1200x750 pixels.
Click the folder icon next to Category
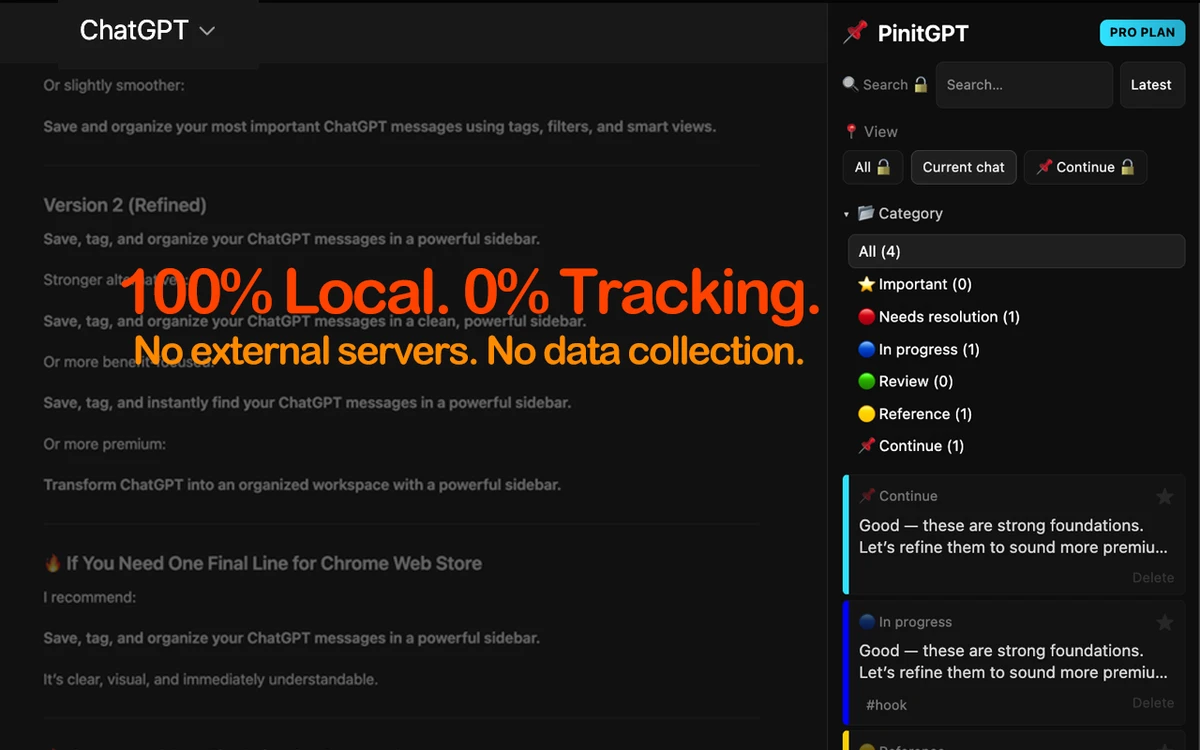pos(866,213)
